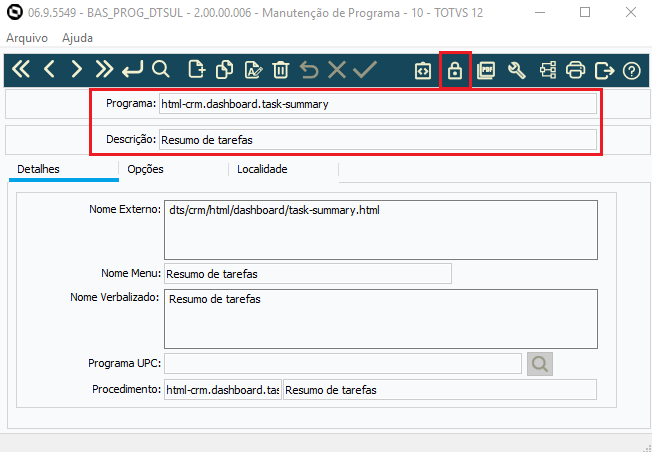Click the Programa field with html-crm.dashboard.task-summary
The width and height of the screenshot is (652, 452).
tap(378, 104)
